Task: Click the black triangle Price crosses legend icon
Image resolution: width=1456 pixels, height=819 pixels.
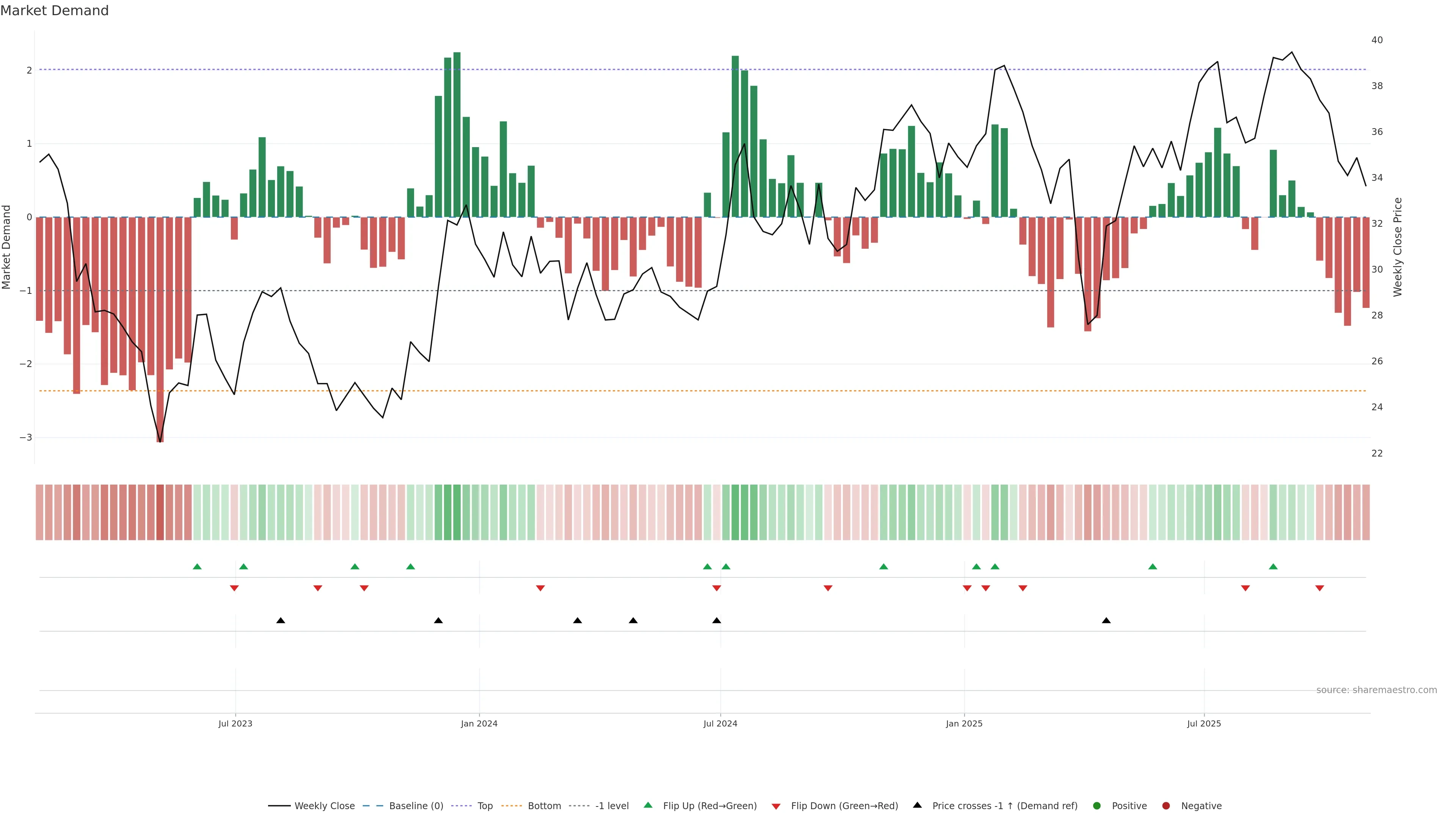Action: (x=917, y=805)
